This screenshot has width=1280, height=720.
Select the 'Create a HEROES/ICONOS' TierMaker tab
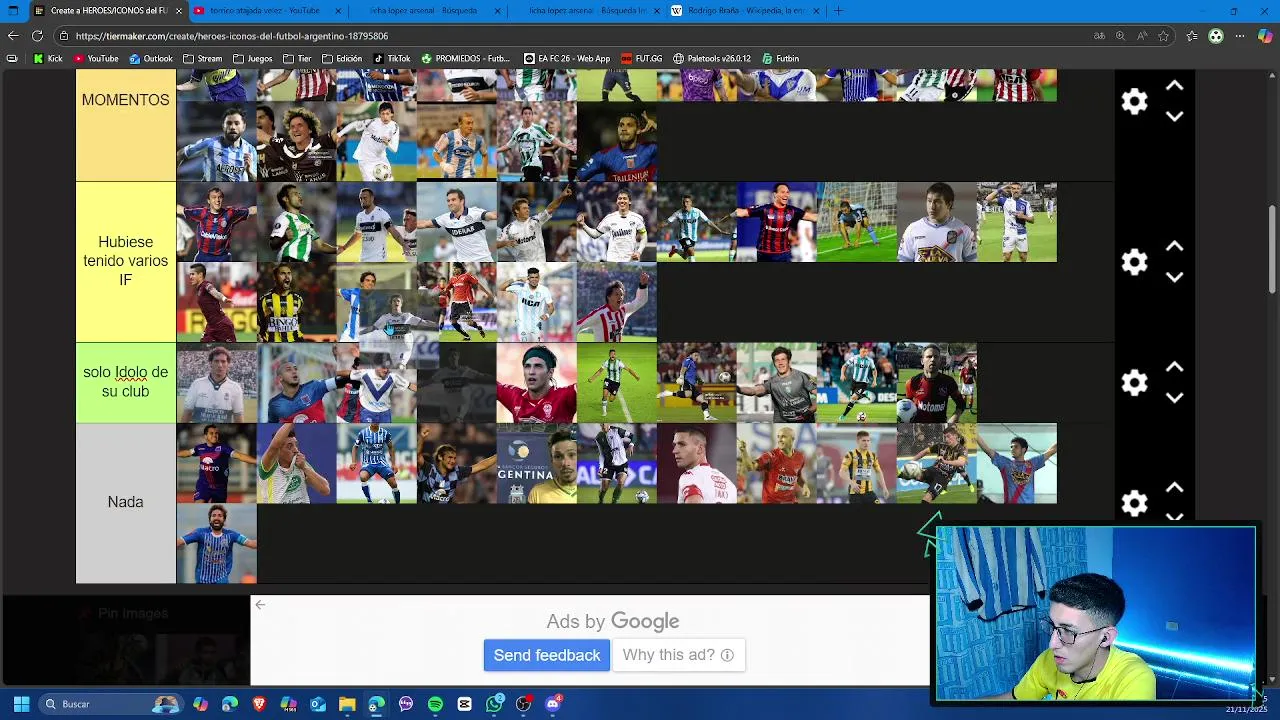pyautogui.click(x=108, y=11)
